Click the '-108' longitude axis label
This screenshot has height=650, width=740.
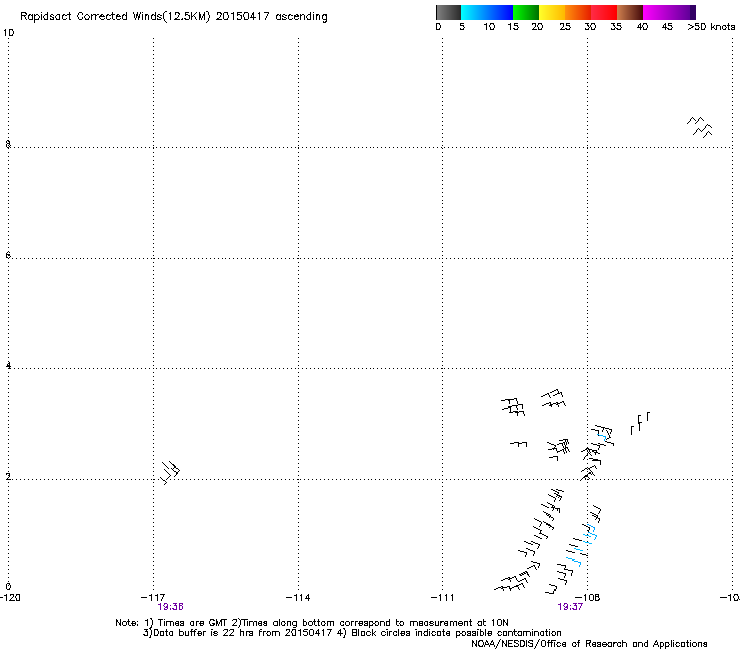[588, 598]
